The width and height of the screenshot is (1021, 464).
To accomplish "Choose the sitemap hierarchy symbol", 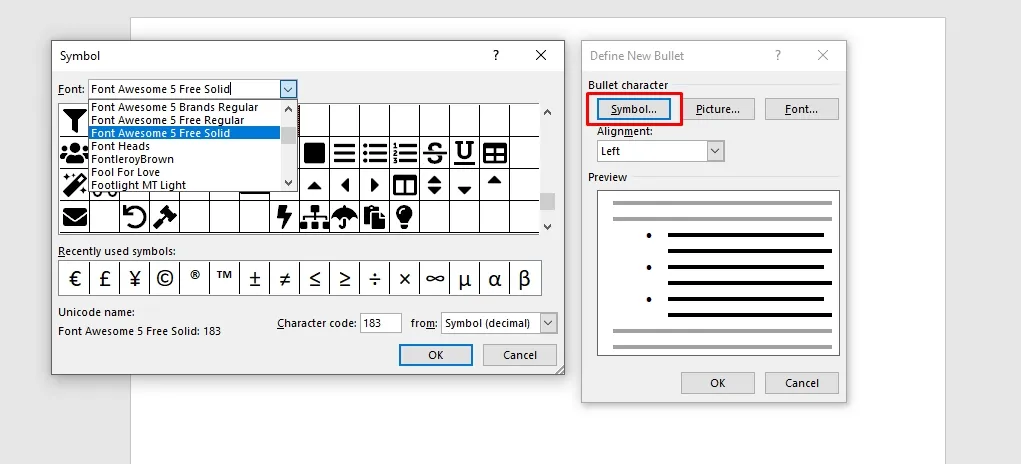I will [315, 217].
